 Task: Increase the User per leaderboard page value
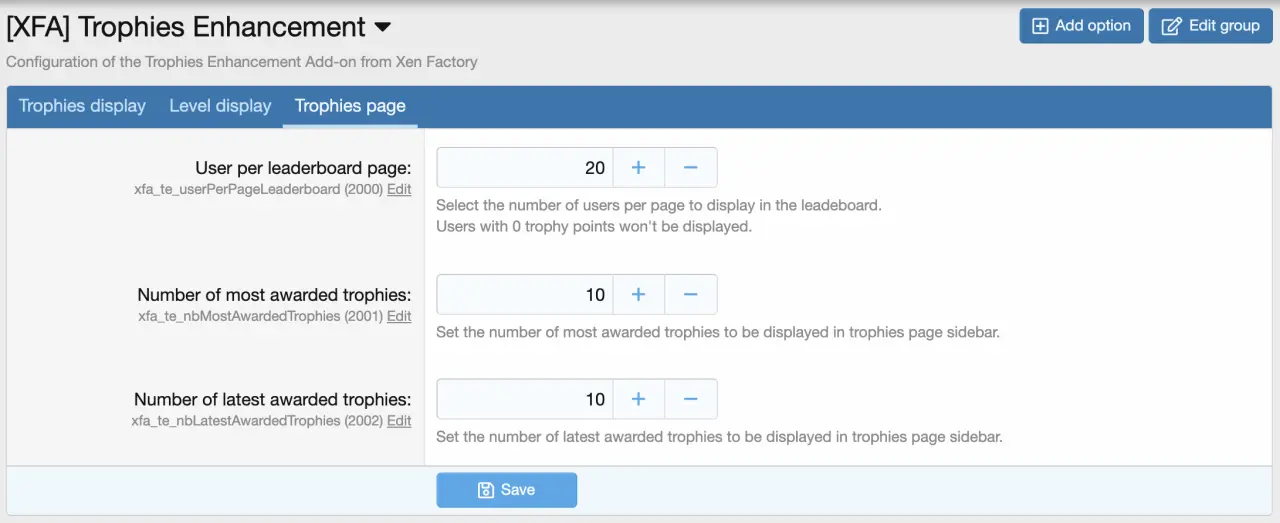point(638,168)
